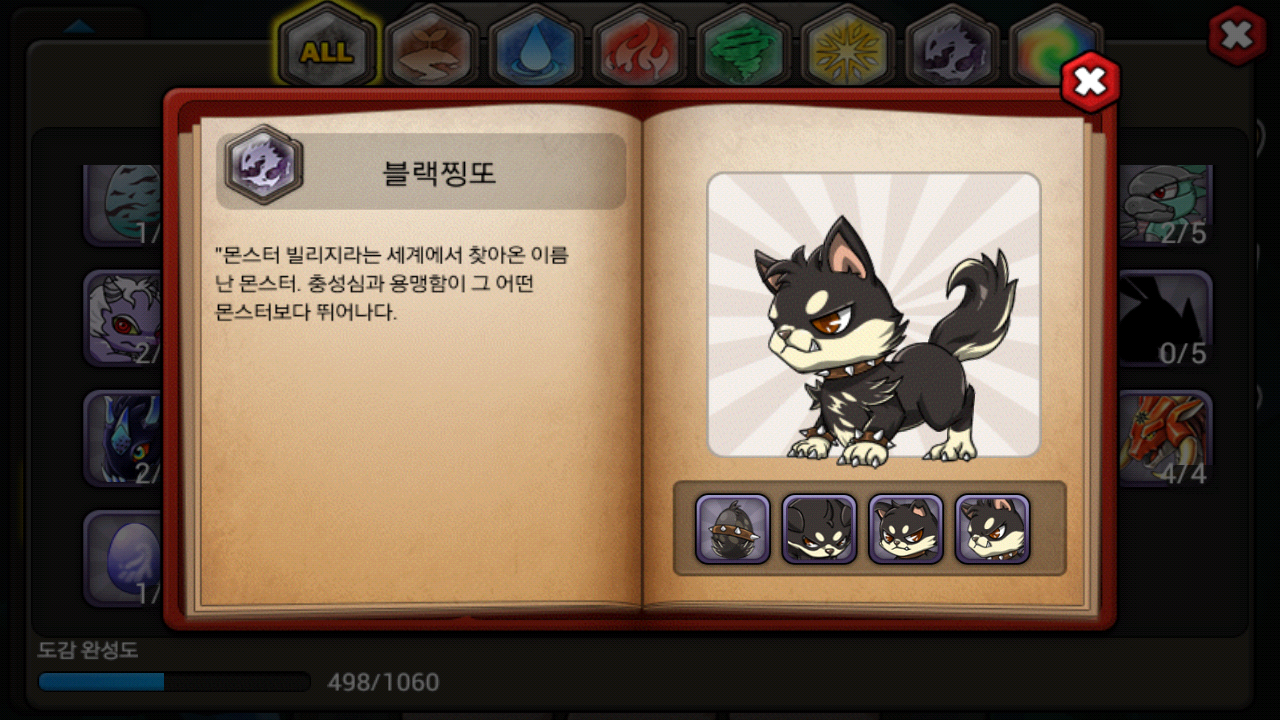
Task: Select the fourth evolution collared dog thumbnail
Action: 992,529
